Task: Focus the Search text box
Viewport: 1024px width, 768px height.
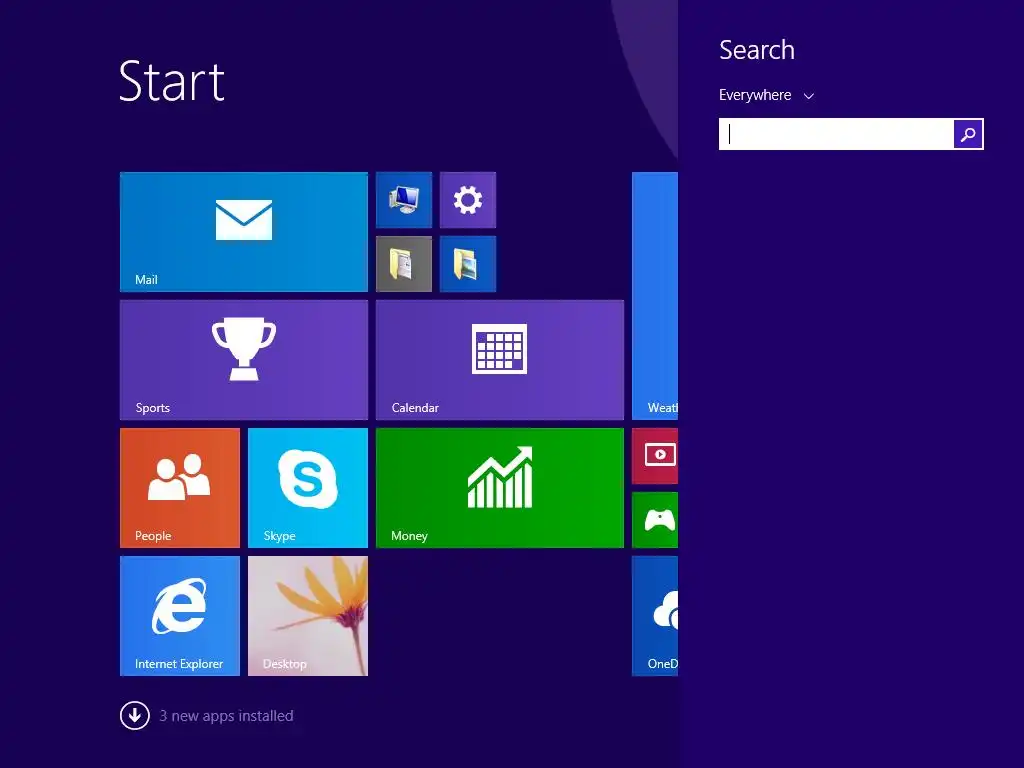Action: tap(836, 134)
